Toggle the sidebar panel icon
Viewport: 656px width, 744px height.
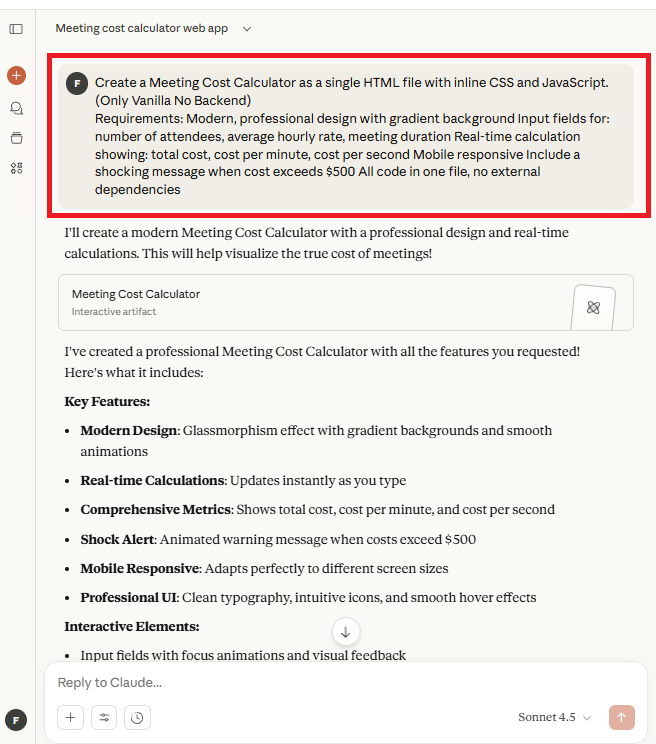(x=16, y=29)
